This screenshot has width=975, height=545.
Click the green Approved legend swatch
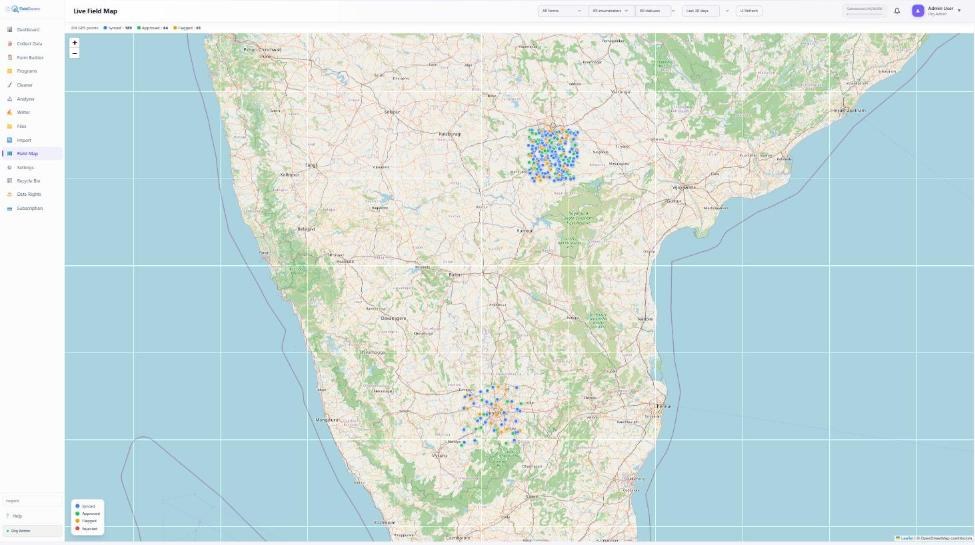tap(78, 514)
